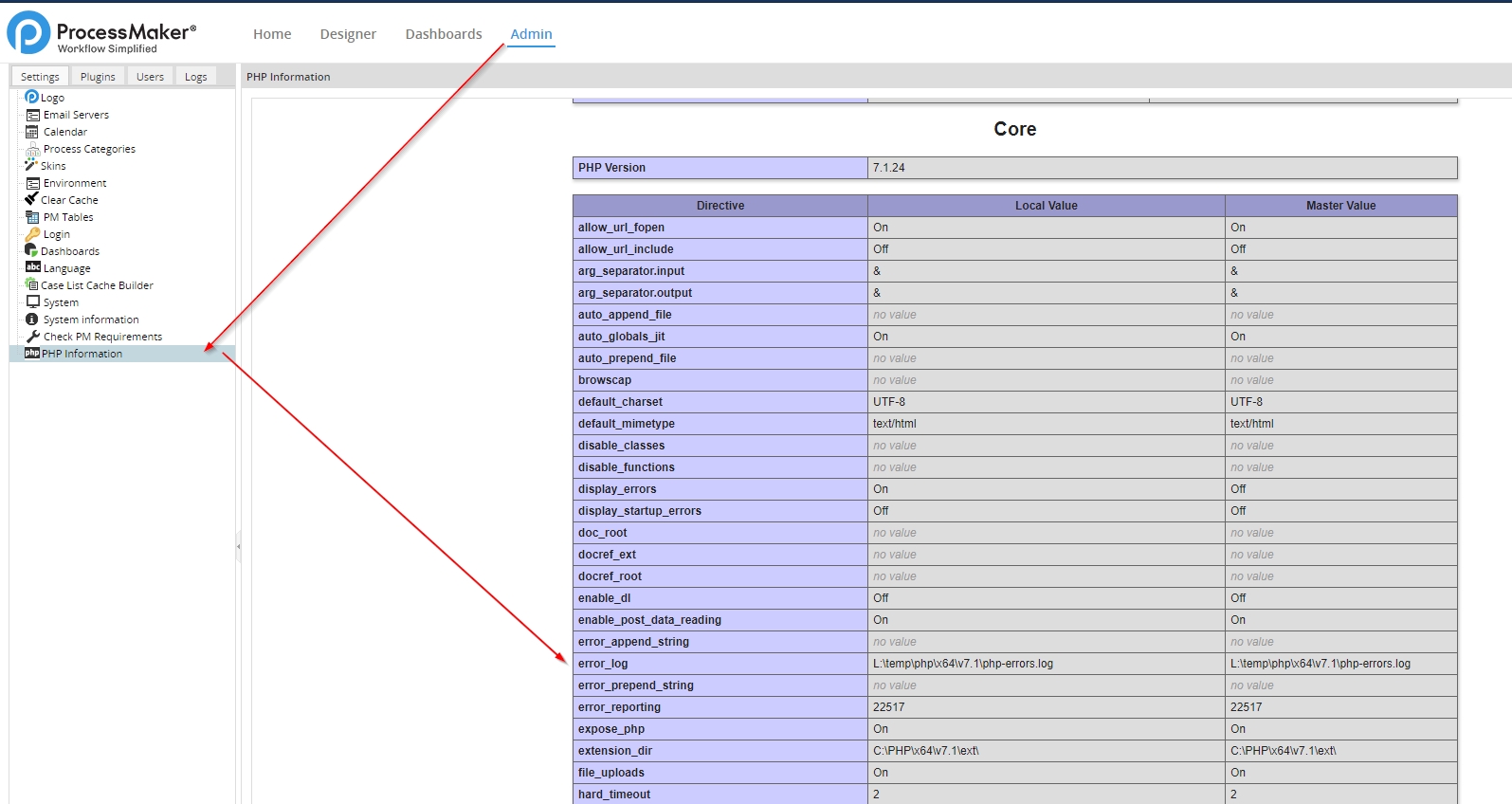
Task: Open Case List Cache Builder
Action: coord(97,285)
